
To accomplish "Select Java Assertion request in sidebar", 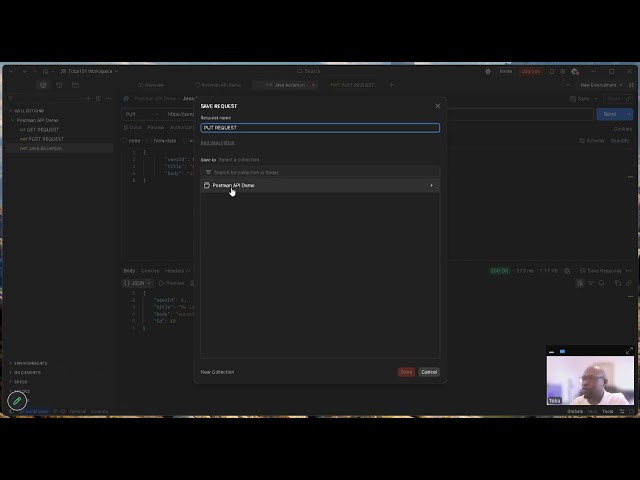I will pos(41,149).
